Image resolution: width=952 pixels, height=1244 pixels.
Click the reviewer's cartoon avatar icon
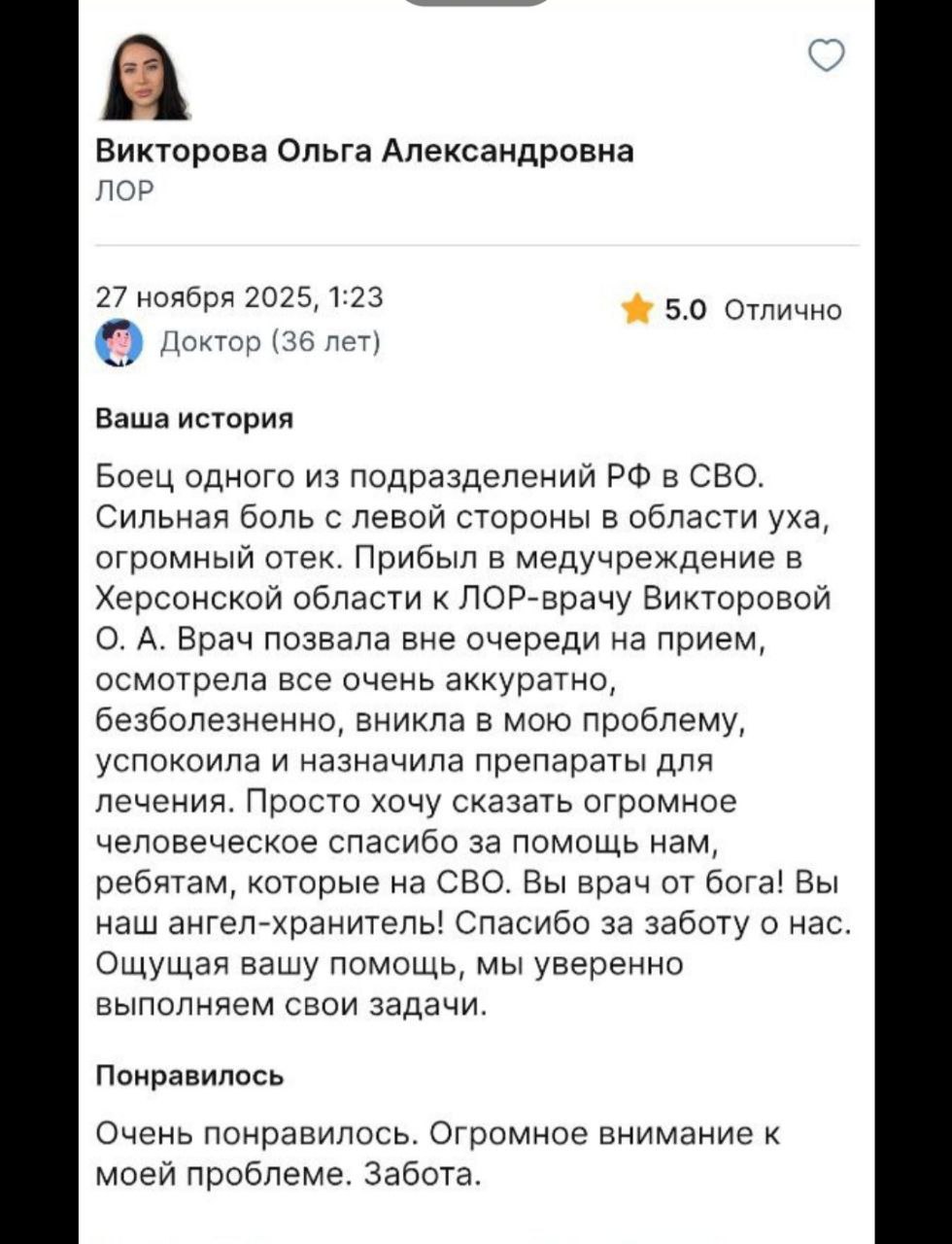[x=119, y=342]
